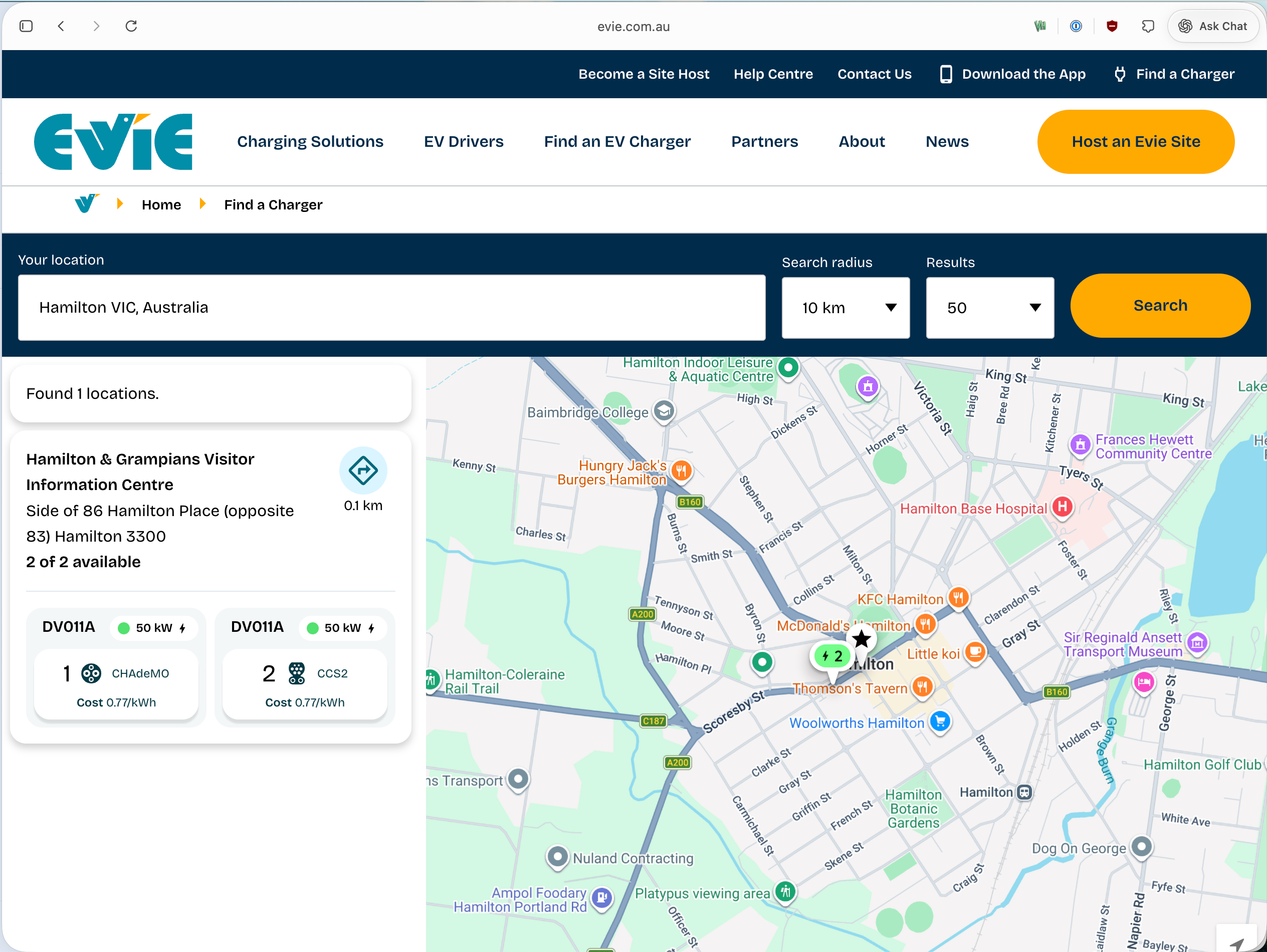Image resolution: width=1267 pixels, height=952 pixels.
Task: Click the Sir Reginald Ansett Museum marker
Action: click(x=1197, y=643)
